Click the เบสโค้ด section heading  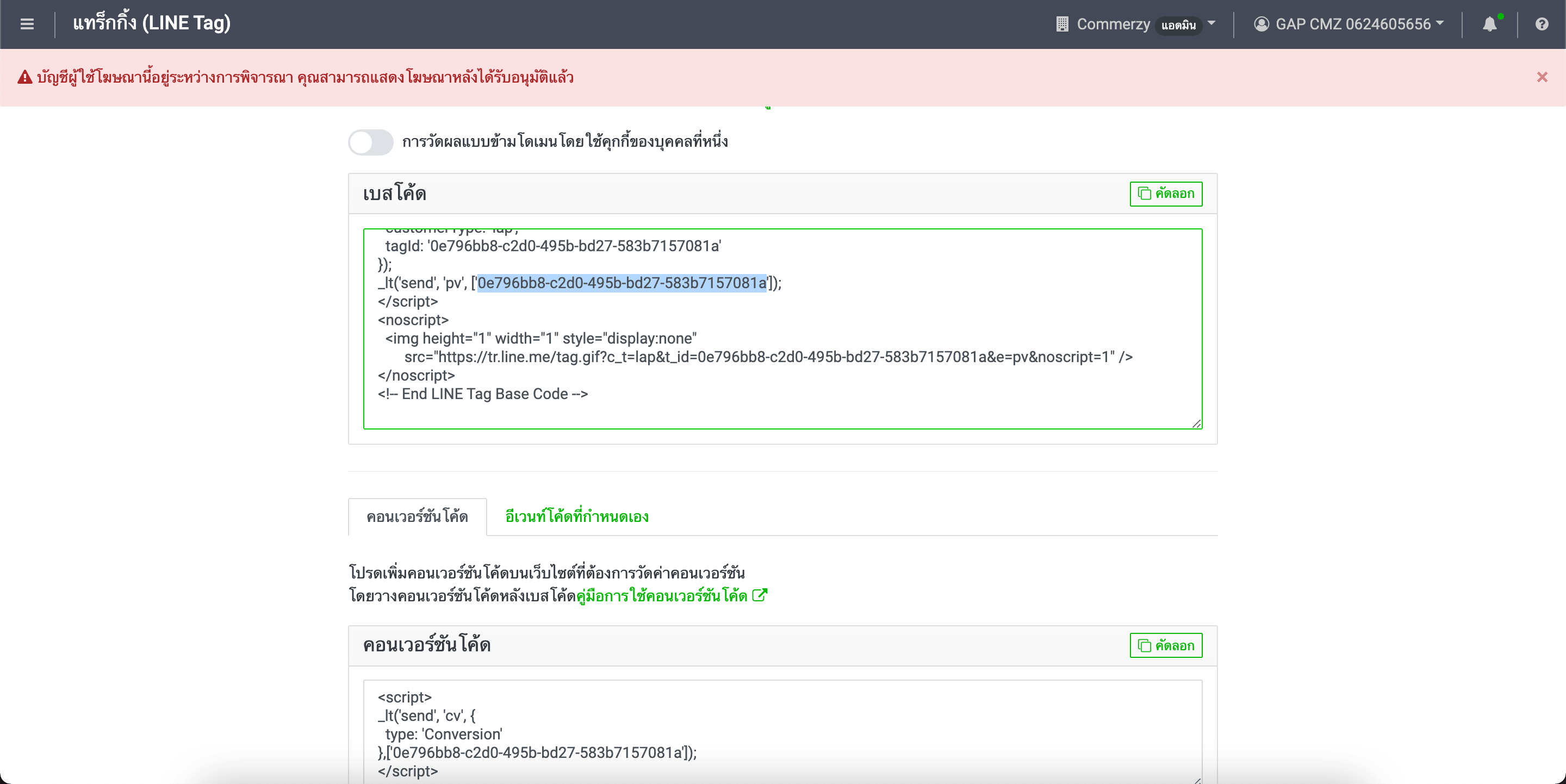click(x=395, y=193)
